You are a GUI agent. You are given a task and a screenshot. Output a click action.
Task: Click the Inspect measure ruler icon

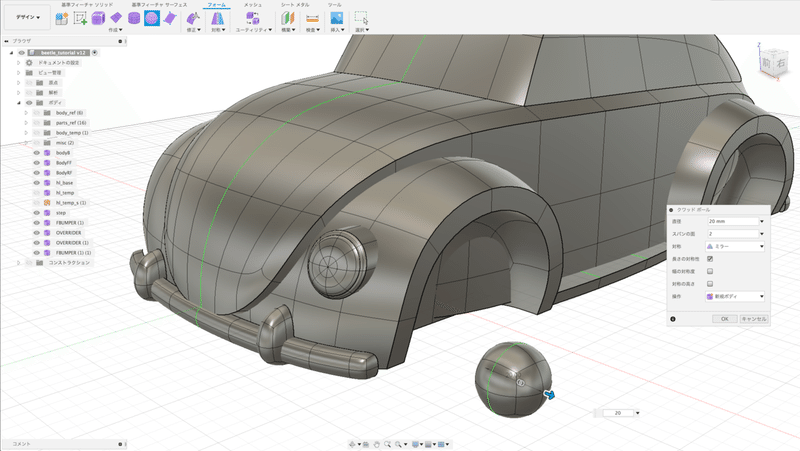point(313,18)
